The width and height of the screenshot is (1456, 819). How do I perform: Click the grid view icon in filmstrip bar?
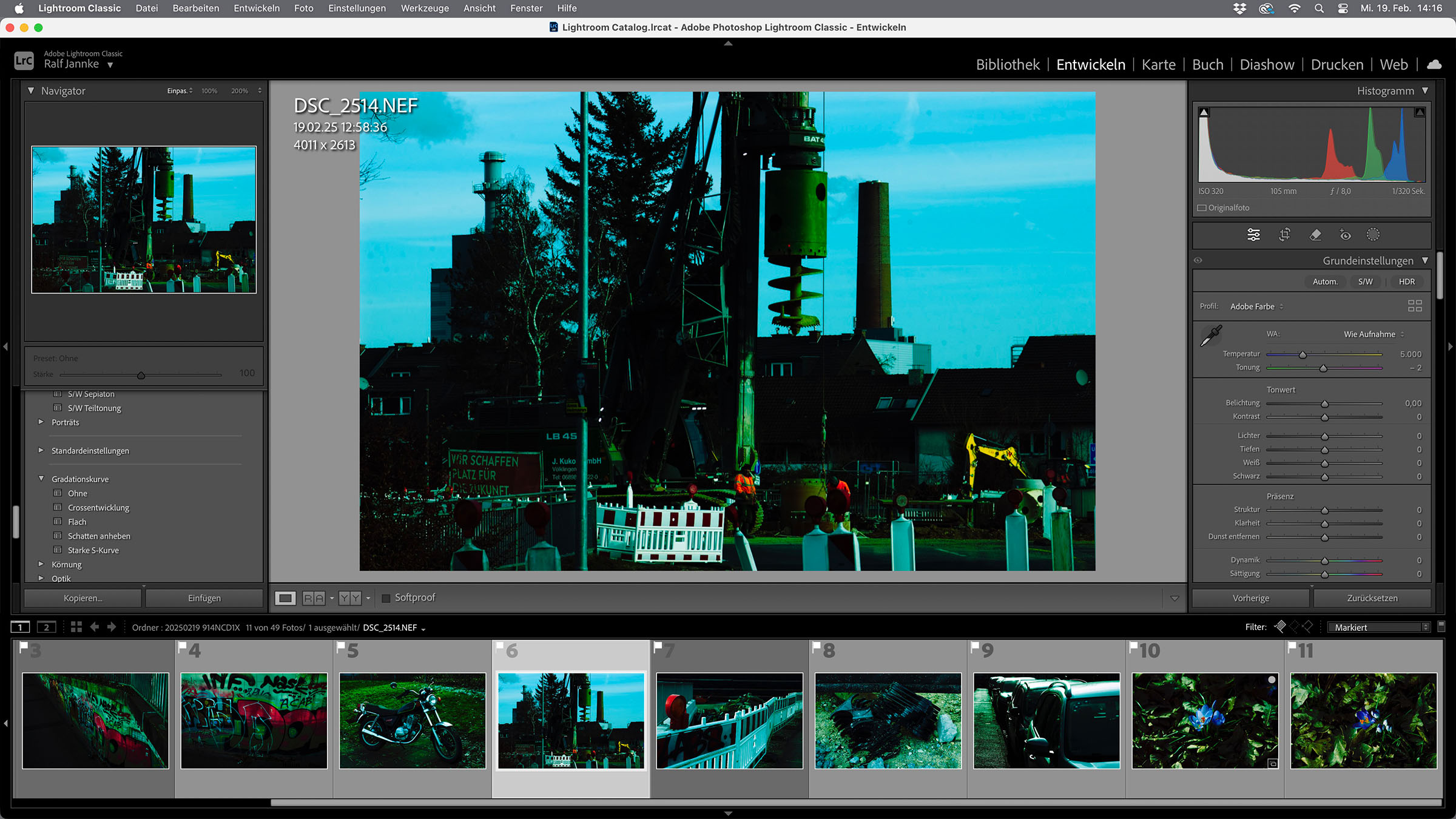point(76,627)
